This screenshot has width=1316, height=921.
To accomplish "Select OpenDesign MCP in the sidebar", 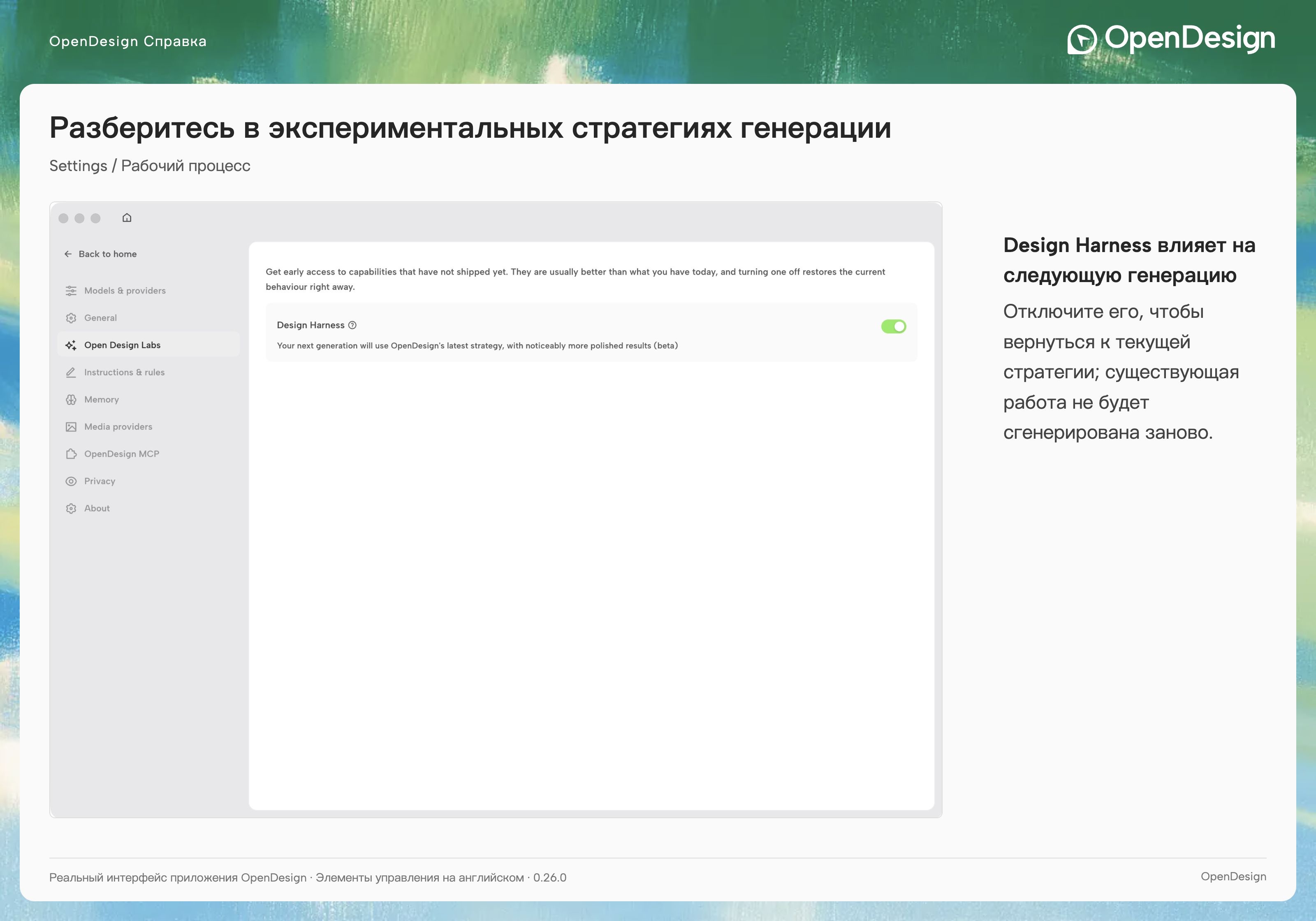I will pyautogui.click(x=148, y=454).
